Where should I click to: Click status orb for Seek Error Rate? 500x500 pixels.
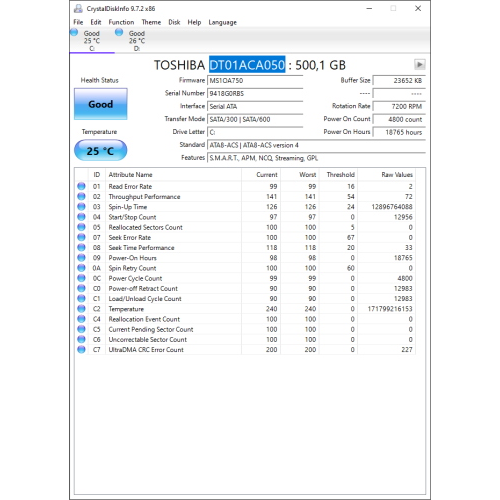click(81, 237)
